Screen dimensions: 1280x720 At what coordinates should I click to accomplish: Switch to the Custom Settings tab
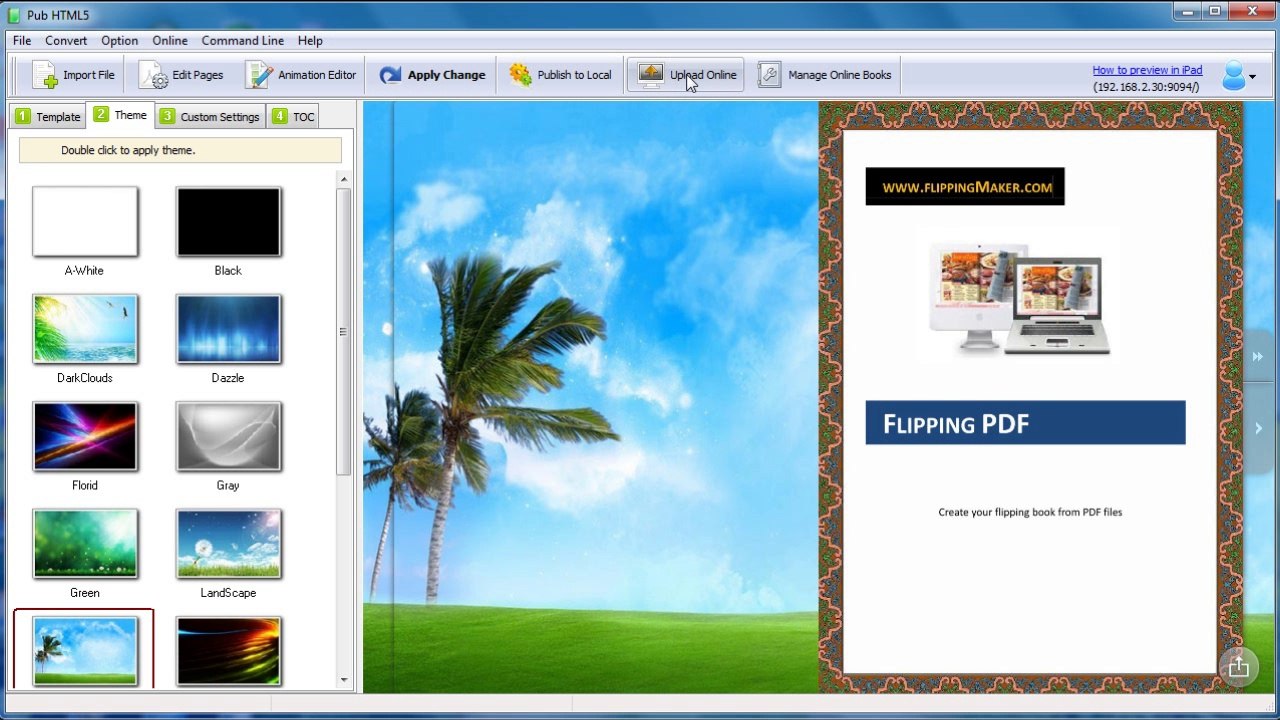pos(210,116)
